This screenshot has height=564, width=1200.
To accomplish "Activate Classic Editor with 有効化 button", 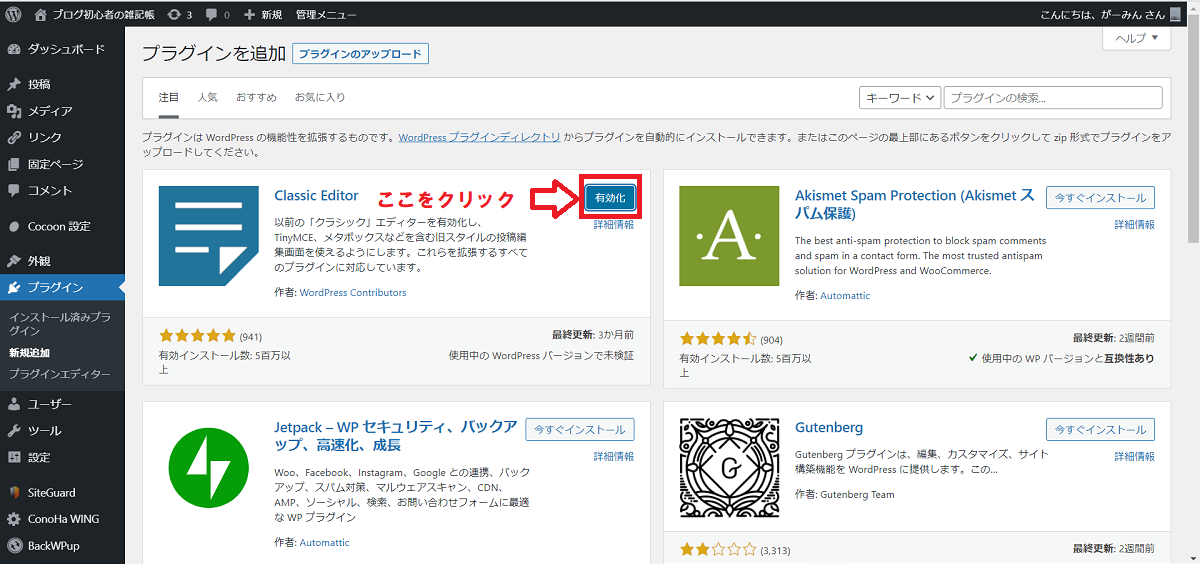I will [609, 198].
